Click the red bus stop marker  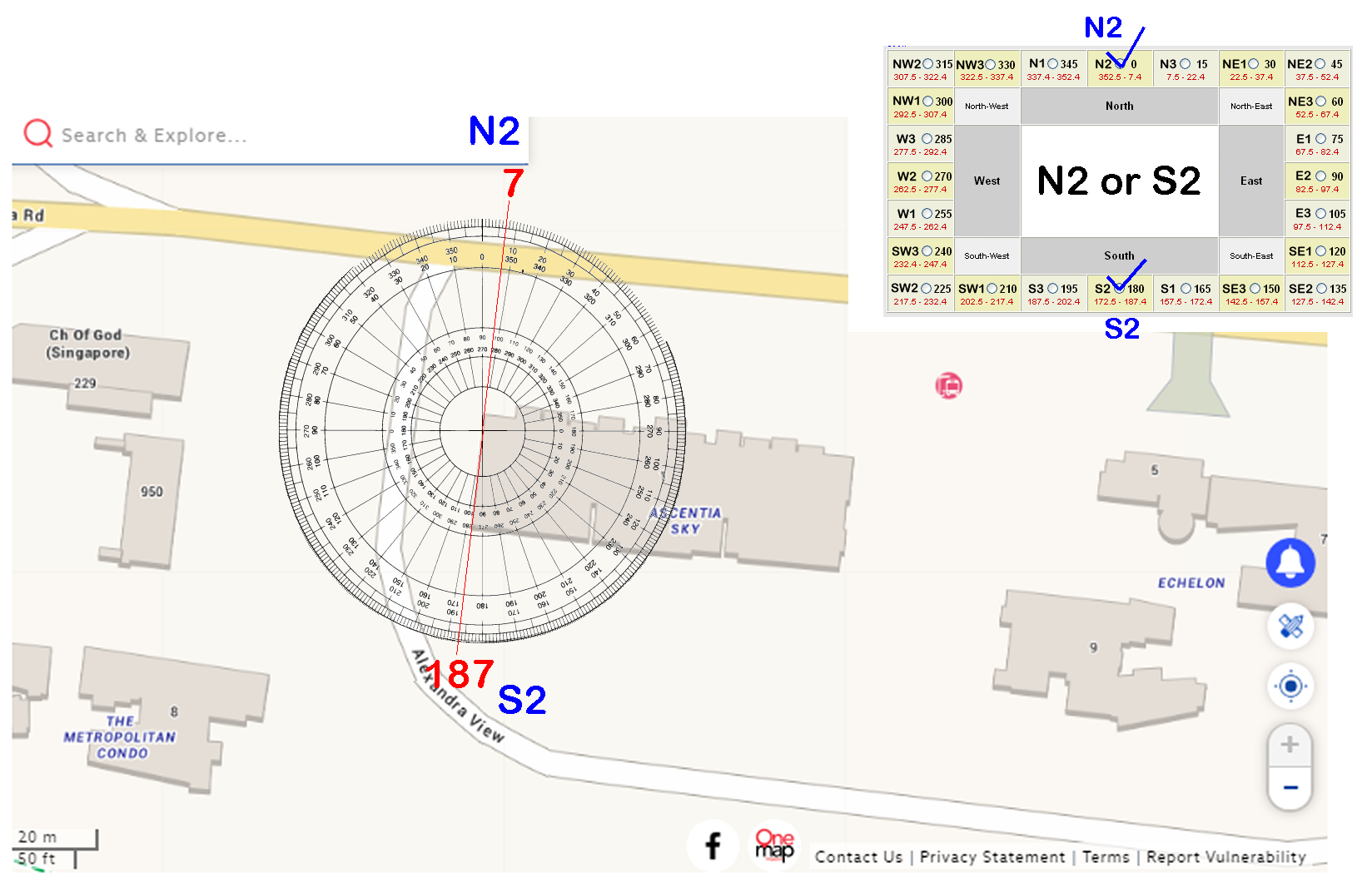948,385
